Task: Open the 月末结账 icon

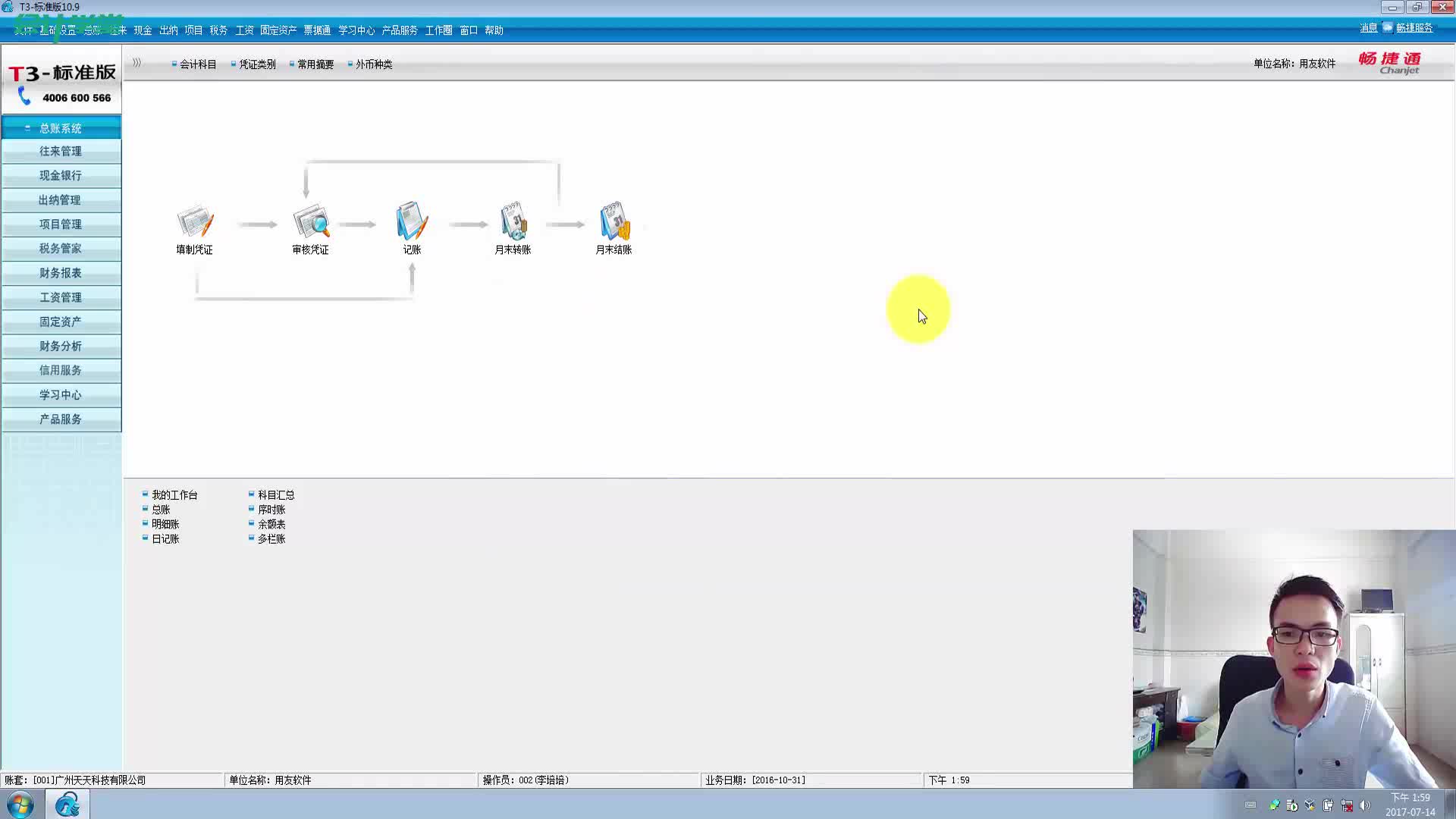Action: tap(613, 222)
